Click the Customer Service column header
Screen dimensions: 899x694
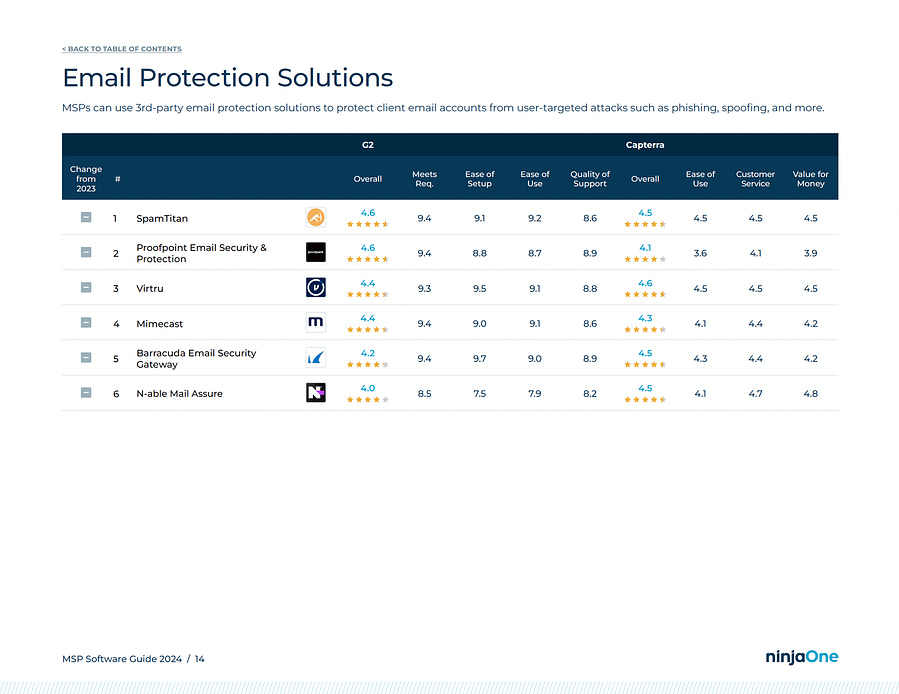tap(755, 179)
